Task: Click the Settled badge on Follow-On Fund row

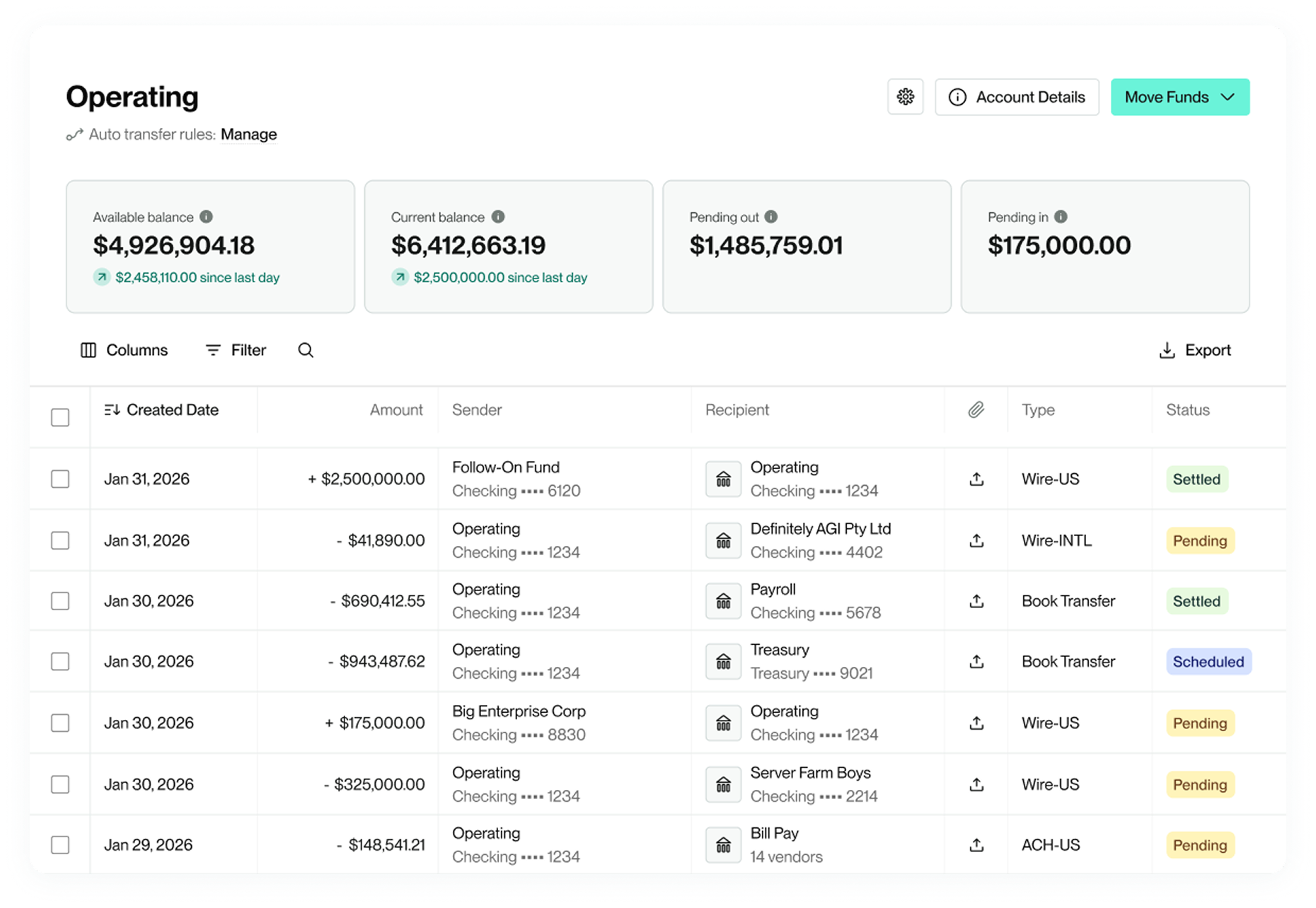Action: (1196, 479)
